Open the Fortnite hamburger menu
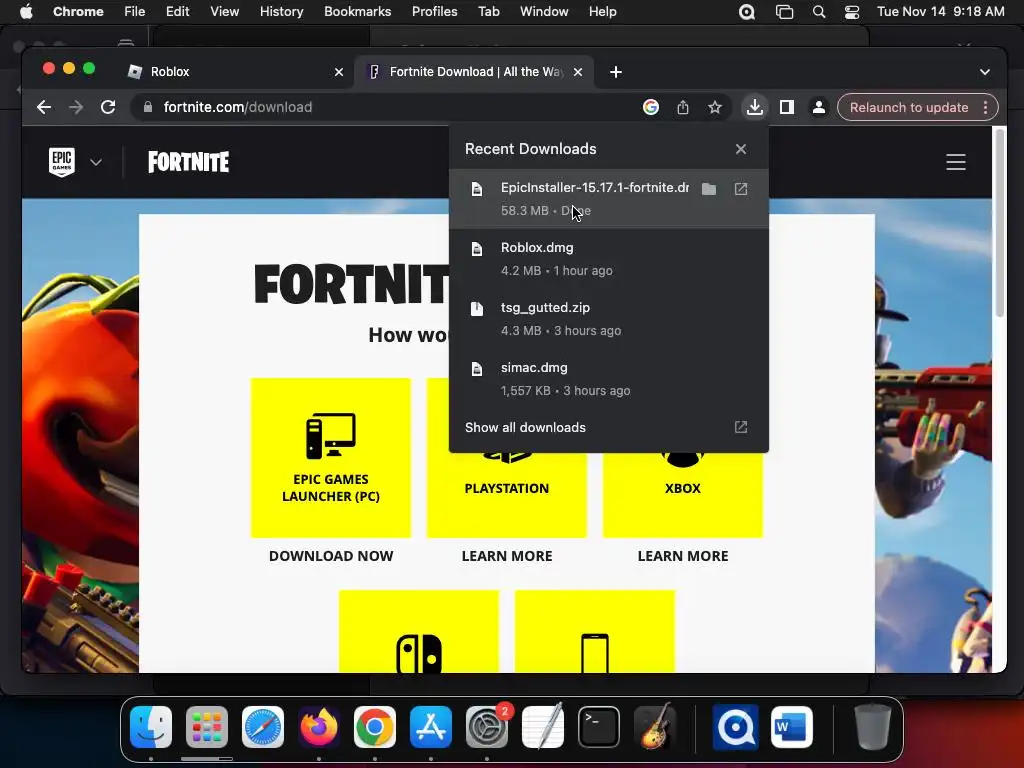Viewport: 1024px width, 768px height. 955,161
